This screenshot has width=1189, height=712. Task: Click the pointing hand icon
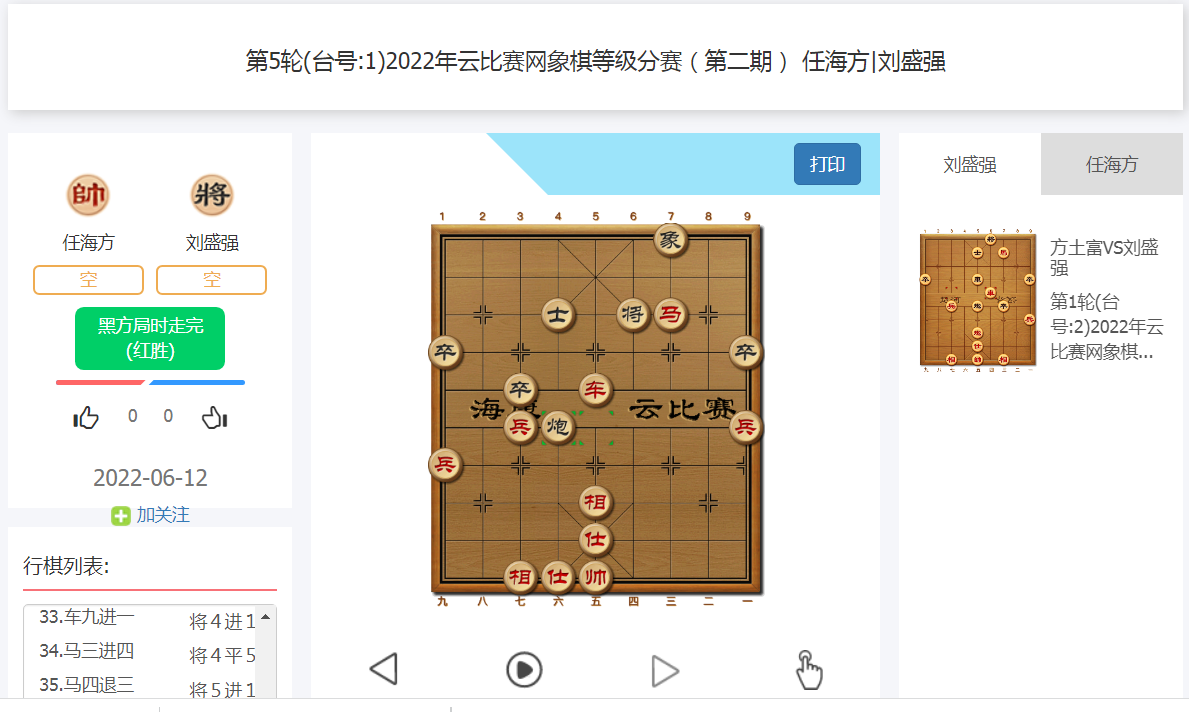(x=808, y=670)
